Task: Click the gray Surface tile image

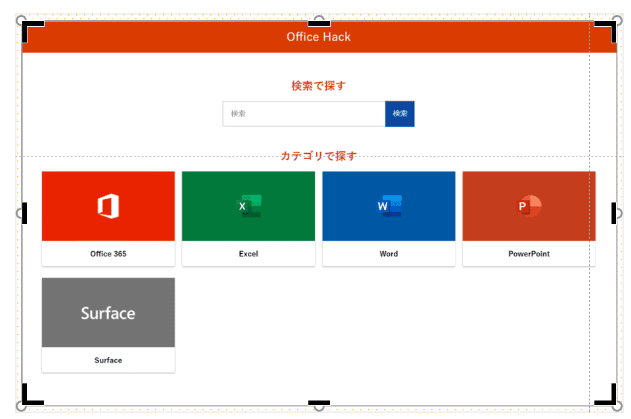Action: pyautogui.click(x=108, y=313)
